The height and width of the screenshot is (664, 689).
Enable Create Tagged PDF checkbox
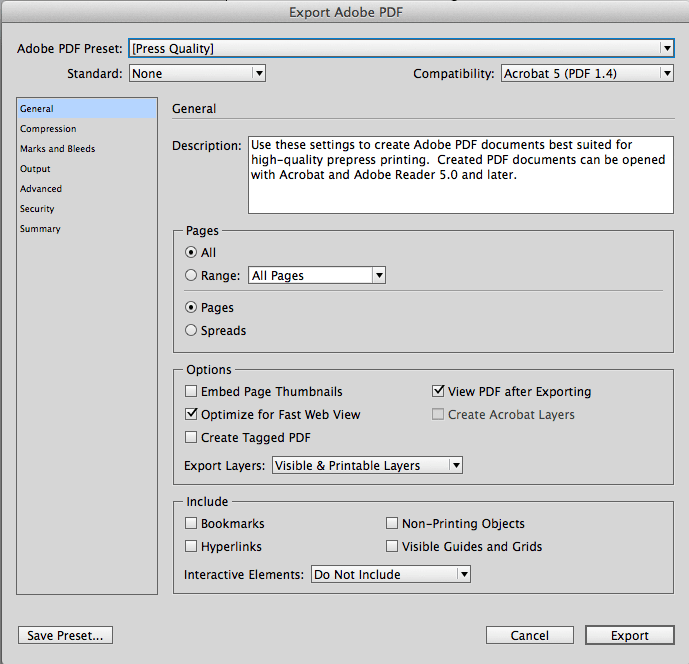click(191, 437)
